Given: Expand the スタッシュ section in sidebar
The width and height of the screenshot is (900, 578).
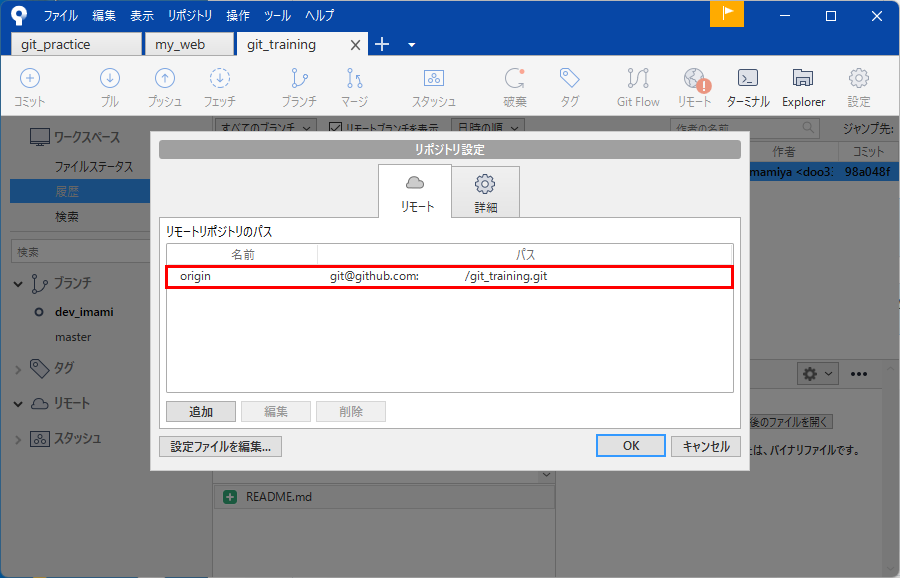Looking at the screenshot, I should [x=19, y=439].
